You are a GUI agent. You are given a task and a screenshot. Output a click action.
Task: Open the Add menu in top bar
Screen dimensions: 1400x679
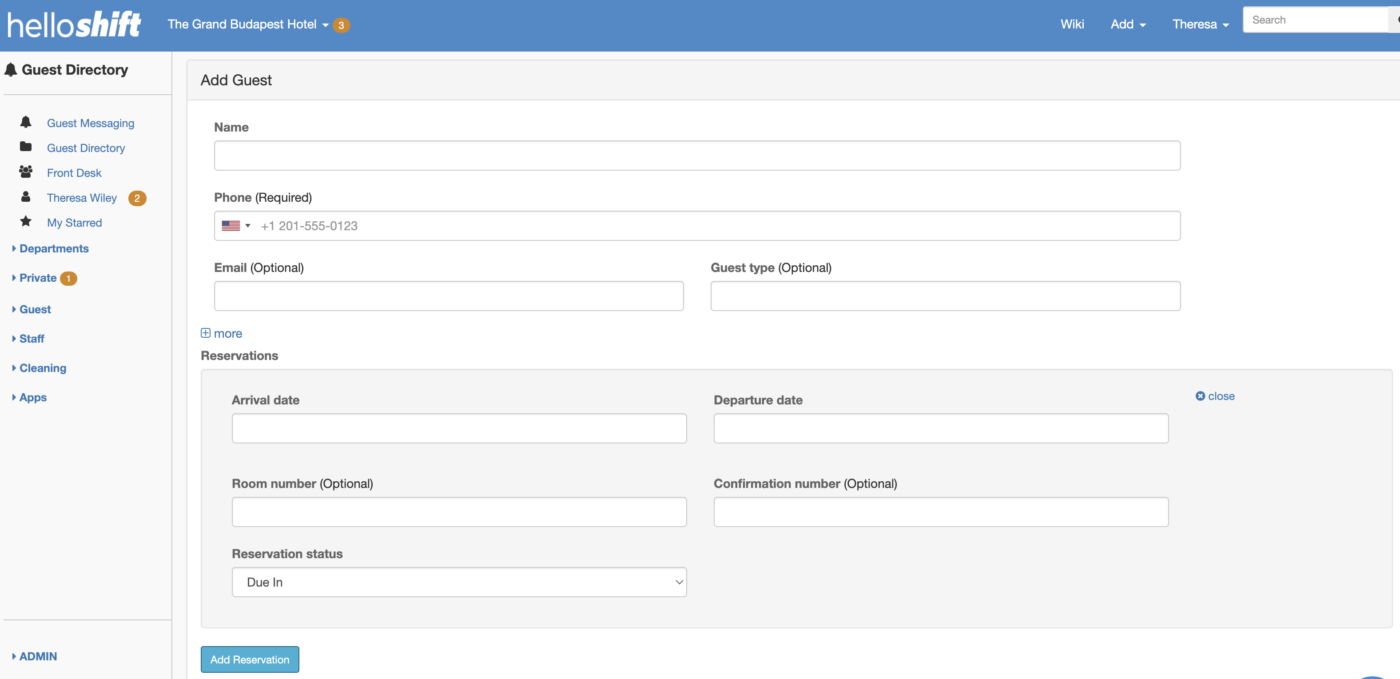[x=1128, y=24]
